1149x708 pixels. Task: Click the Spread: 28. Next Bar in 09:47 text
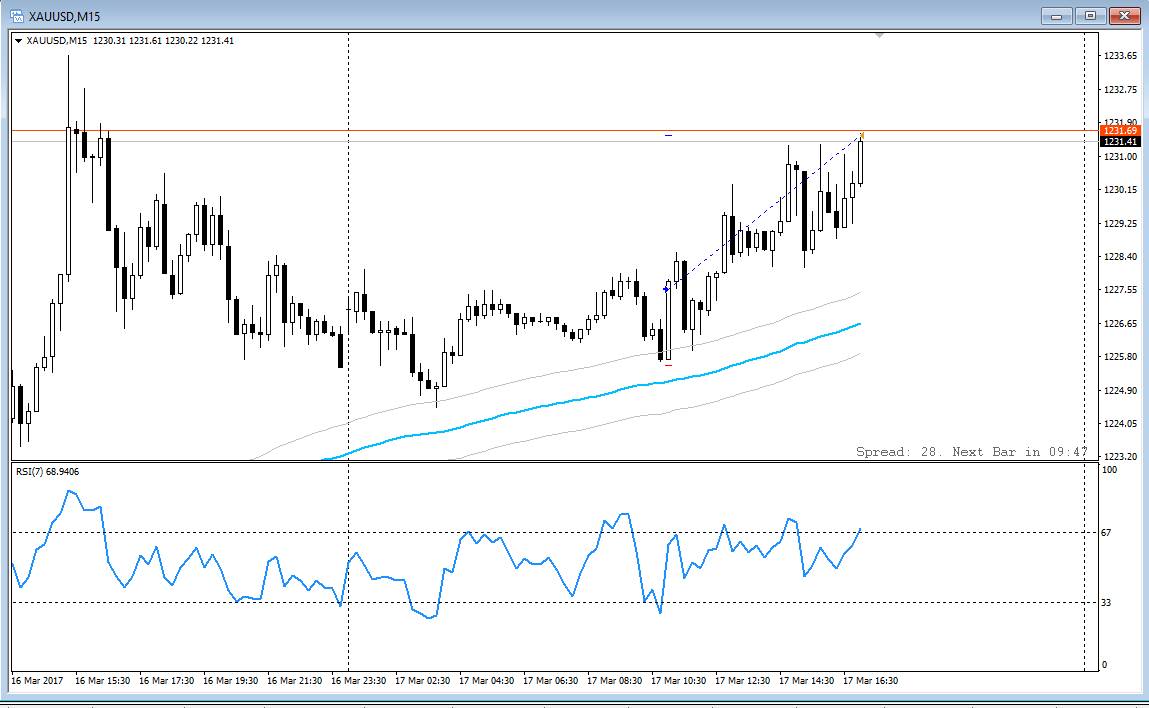(x=972, y=451)
